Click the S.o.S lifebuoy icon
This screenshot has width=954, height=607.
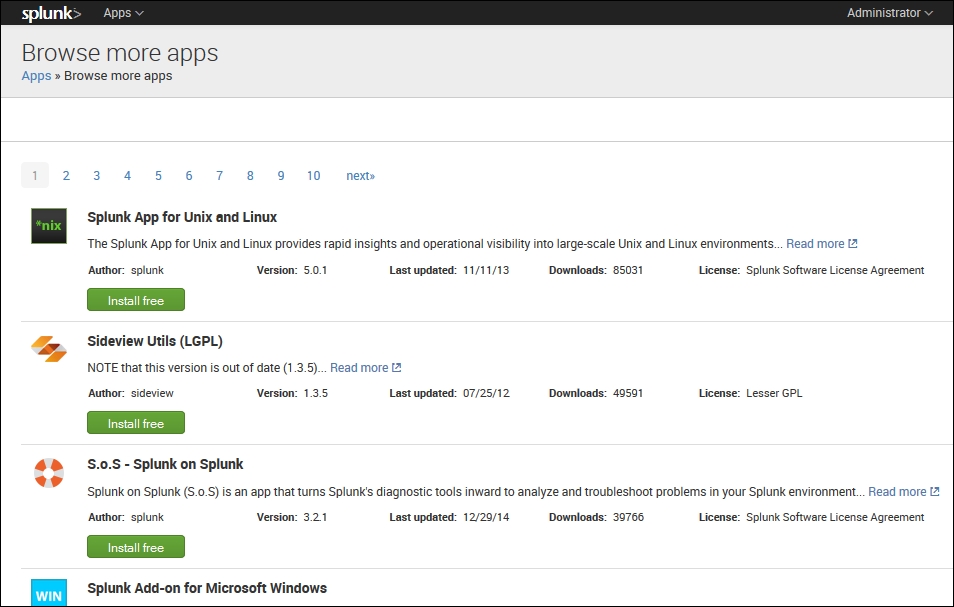tap(49, 473)
